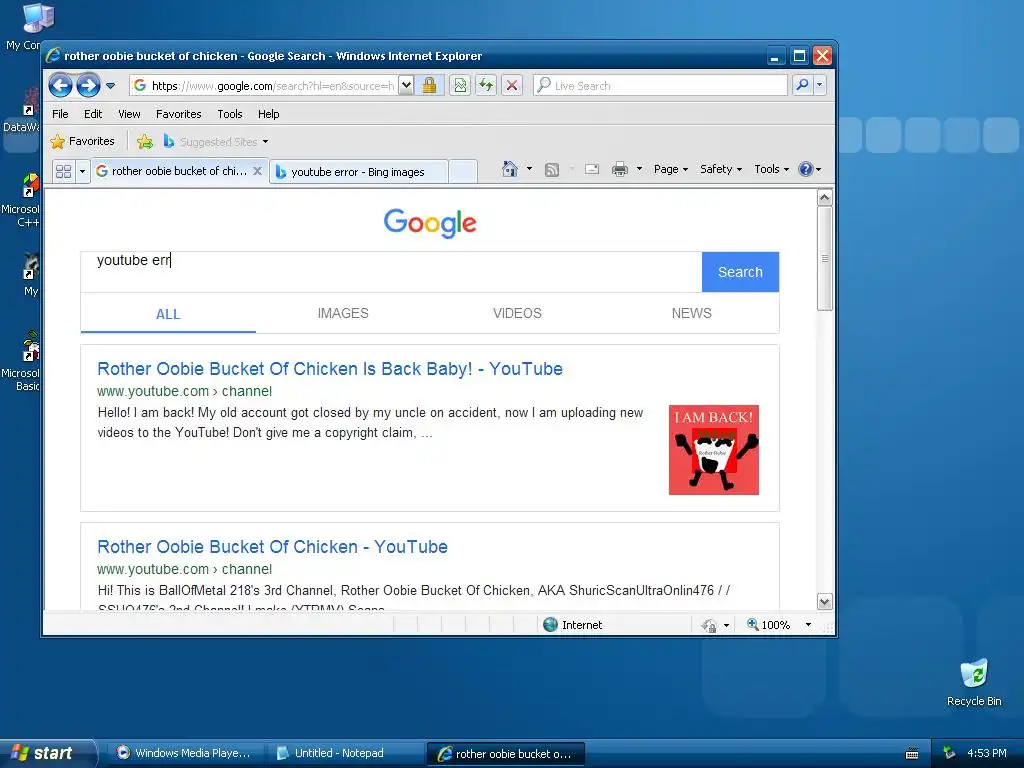The image size is (1024, 768).
Task: Click the Print icon
Action: pyautogui.click(x=620, y=169)
